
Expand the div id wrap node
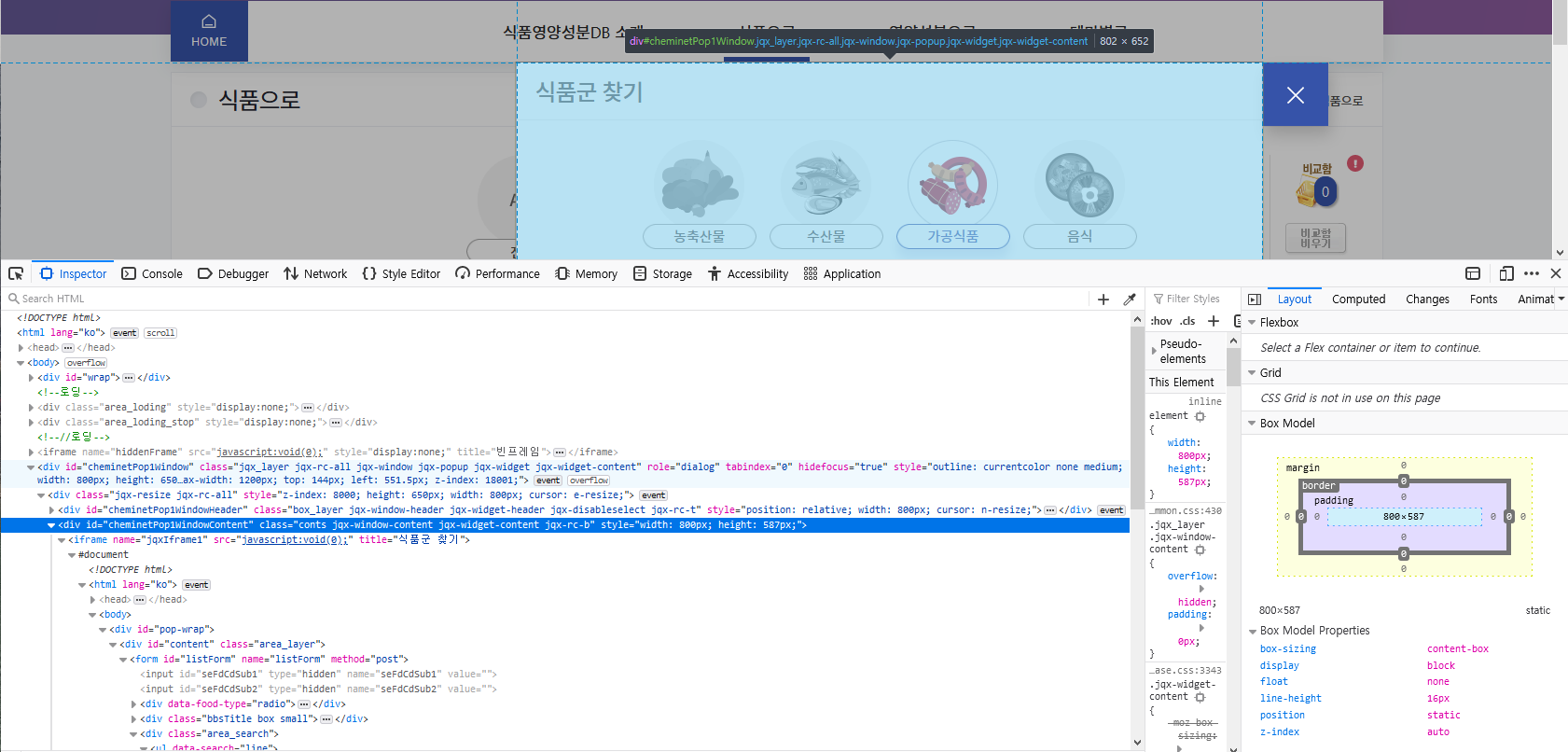31,378
